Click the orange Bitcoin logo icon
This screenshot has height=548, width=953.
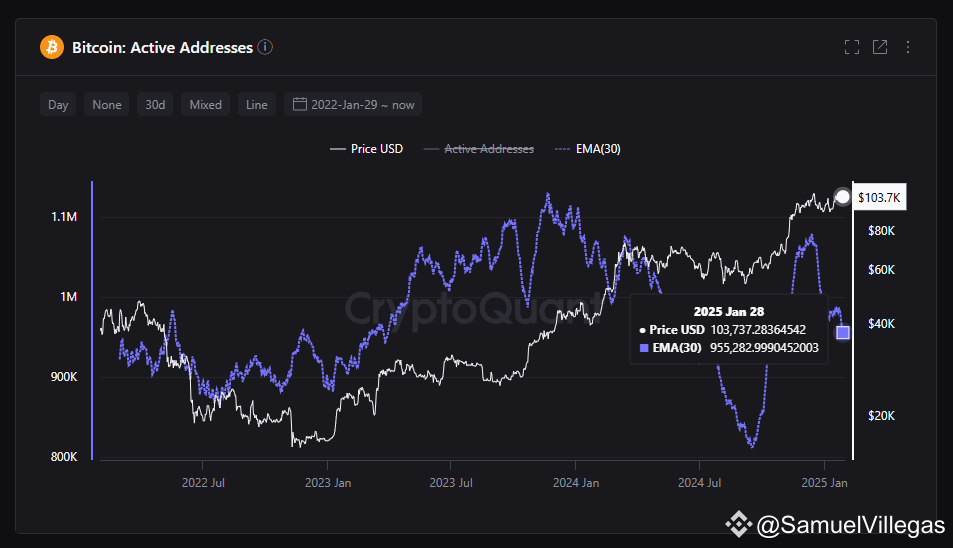tap(52, 47)
